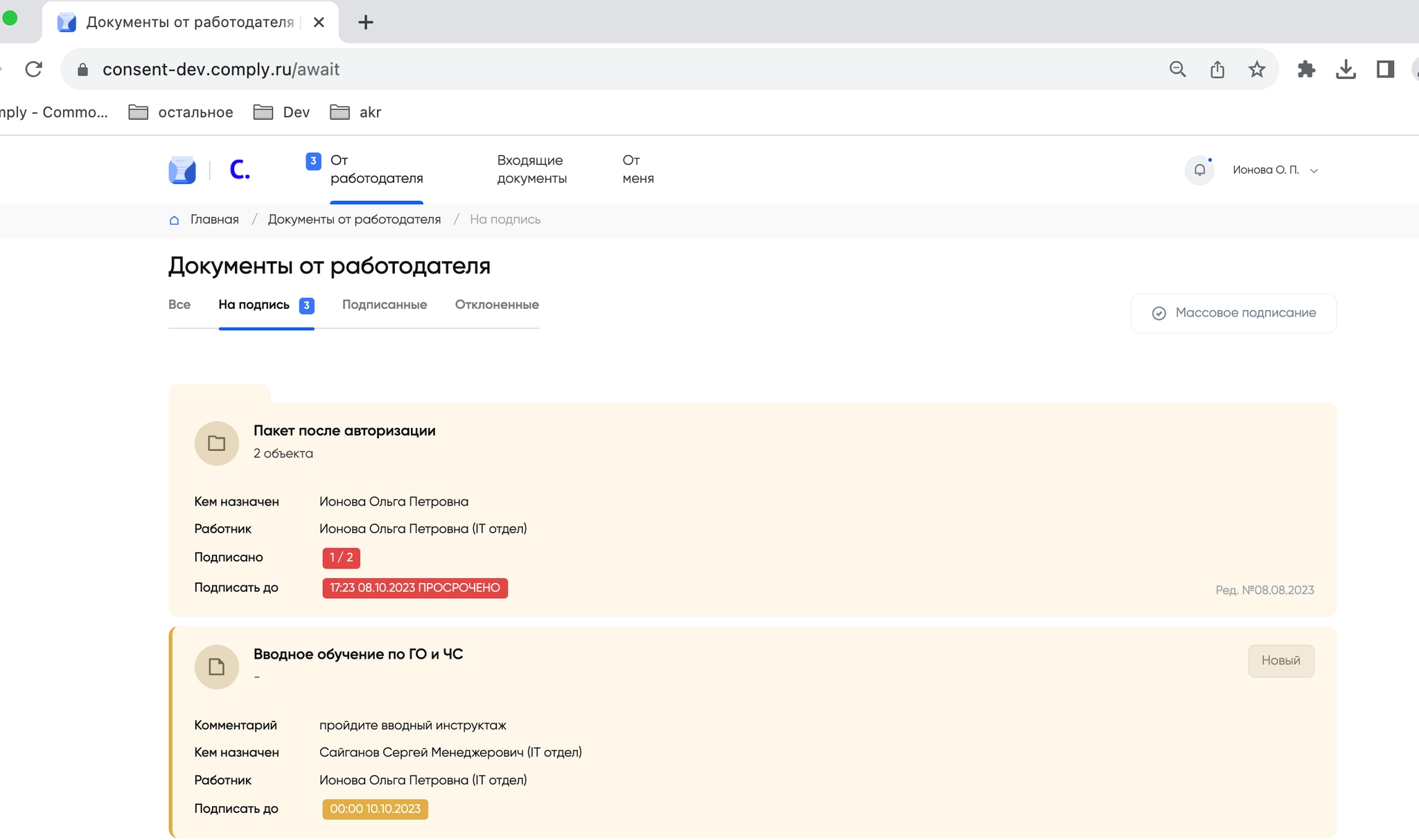Switch to the Отклоненные tab
The image size is (1419, 840).
pyautogui.click(x=497, y=305)
